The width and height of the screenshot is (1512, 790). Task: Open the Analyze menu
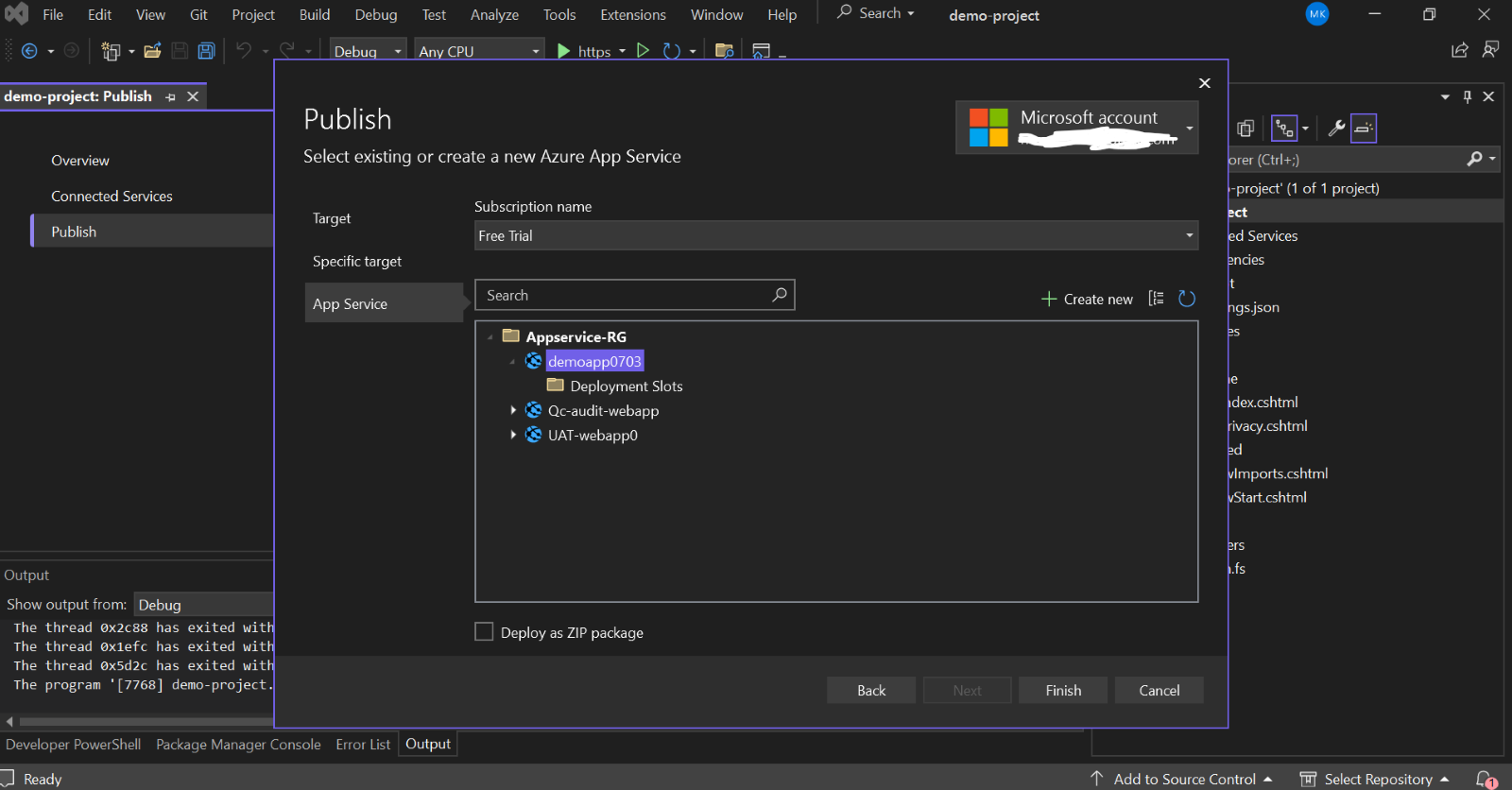pyautogui.click(x=494, y=14)
